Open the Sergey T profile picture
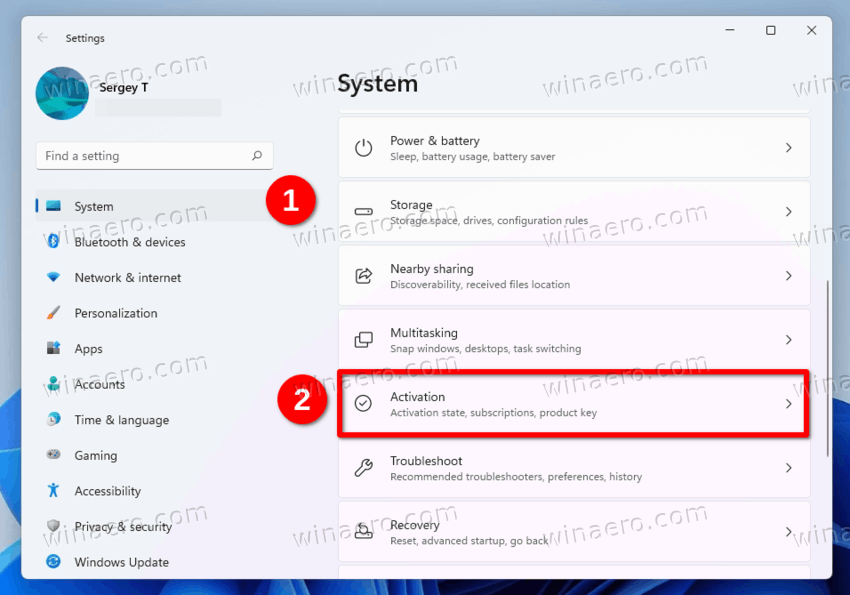 click(x=62, y=93)
